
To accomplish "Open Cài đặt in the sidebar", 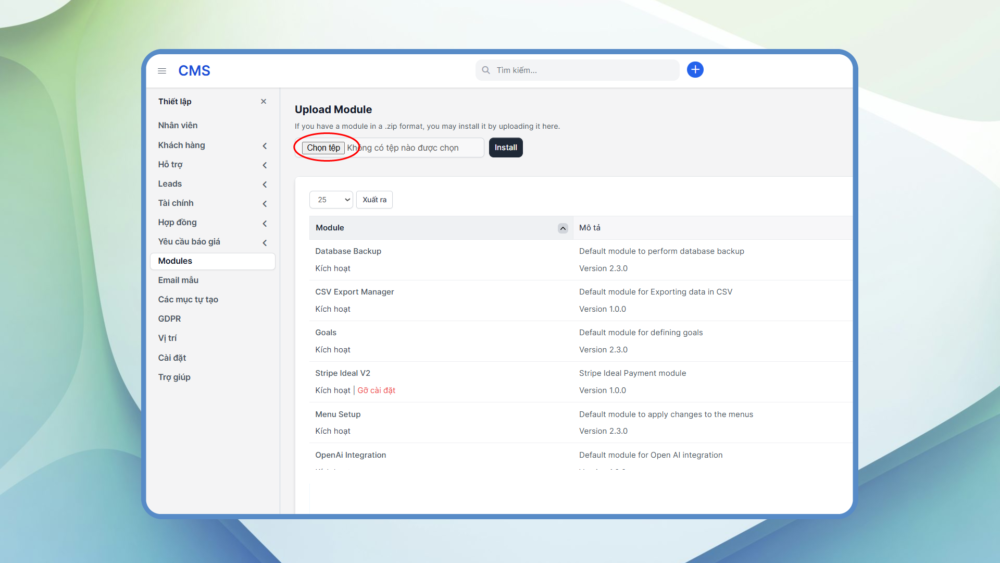I will [172, 358].
